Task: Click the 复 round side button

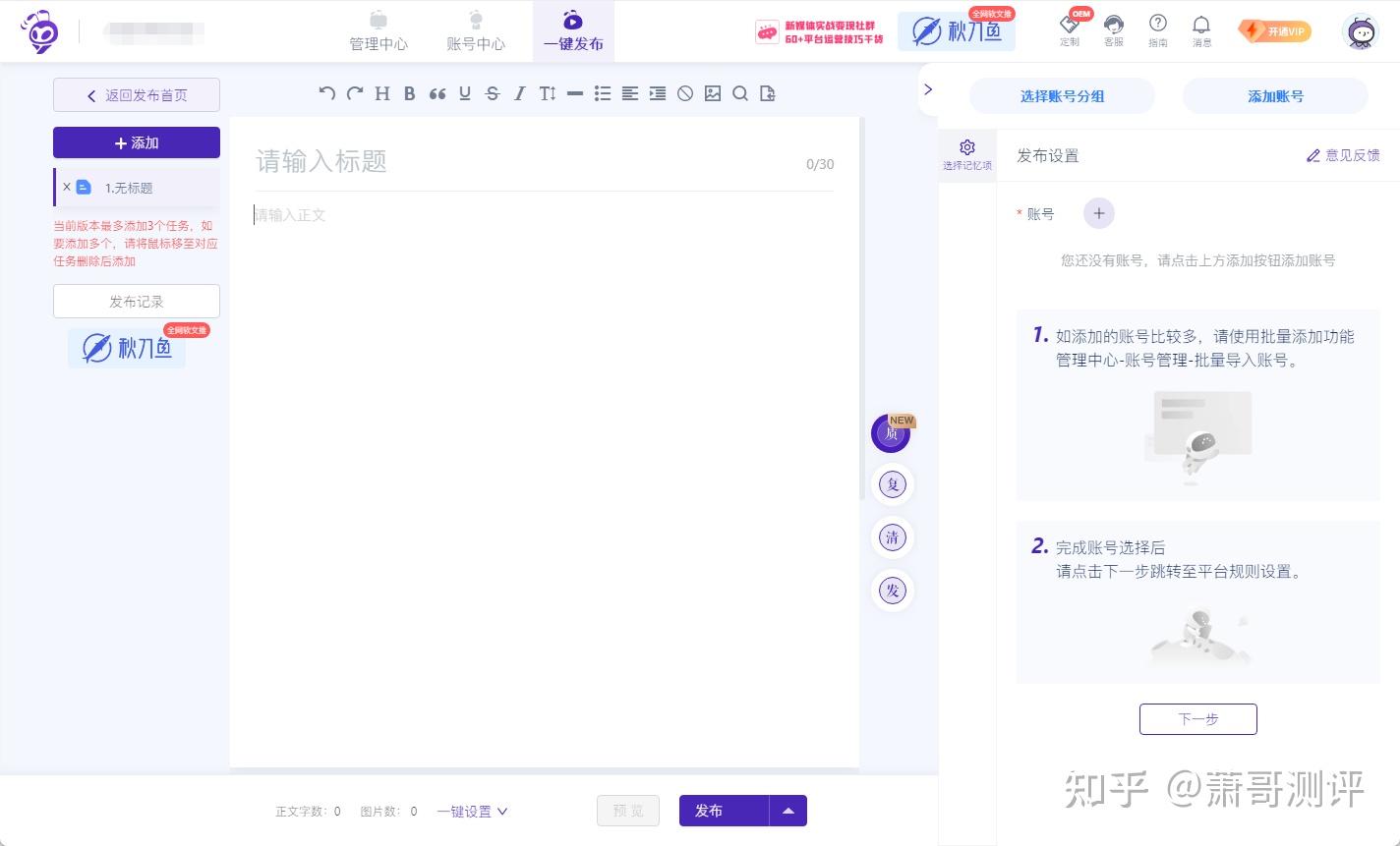Action: [x=893, y=484]
